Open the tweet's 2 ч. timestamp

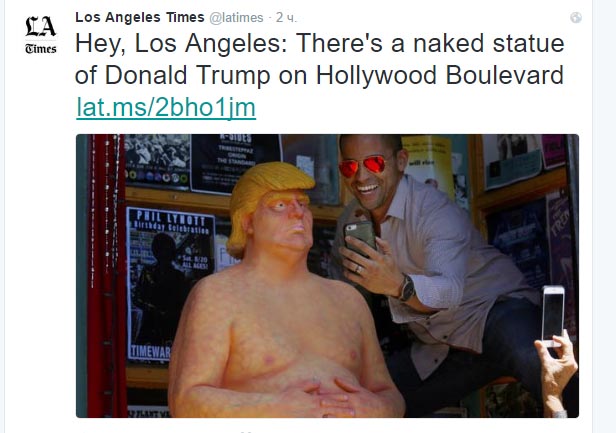coord(286,18)
